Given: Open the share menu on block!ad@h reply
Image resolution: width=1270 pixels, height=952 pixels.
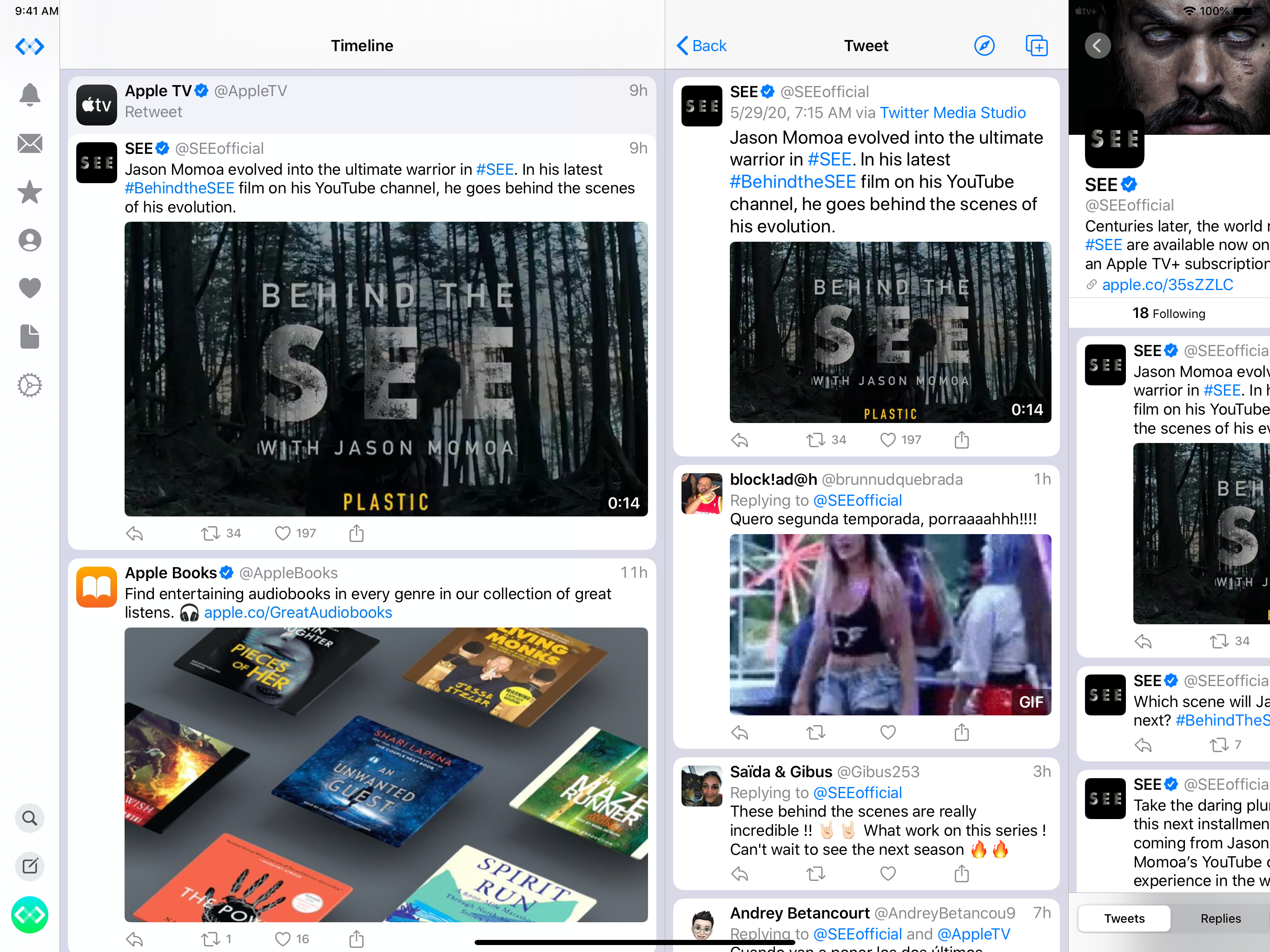Looking at the screenshot, I should point(962,732).
